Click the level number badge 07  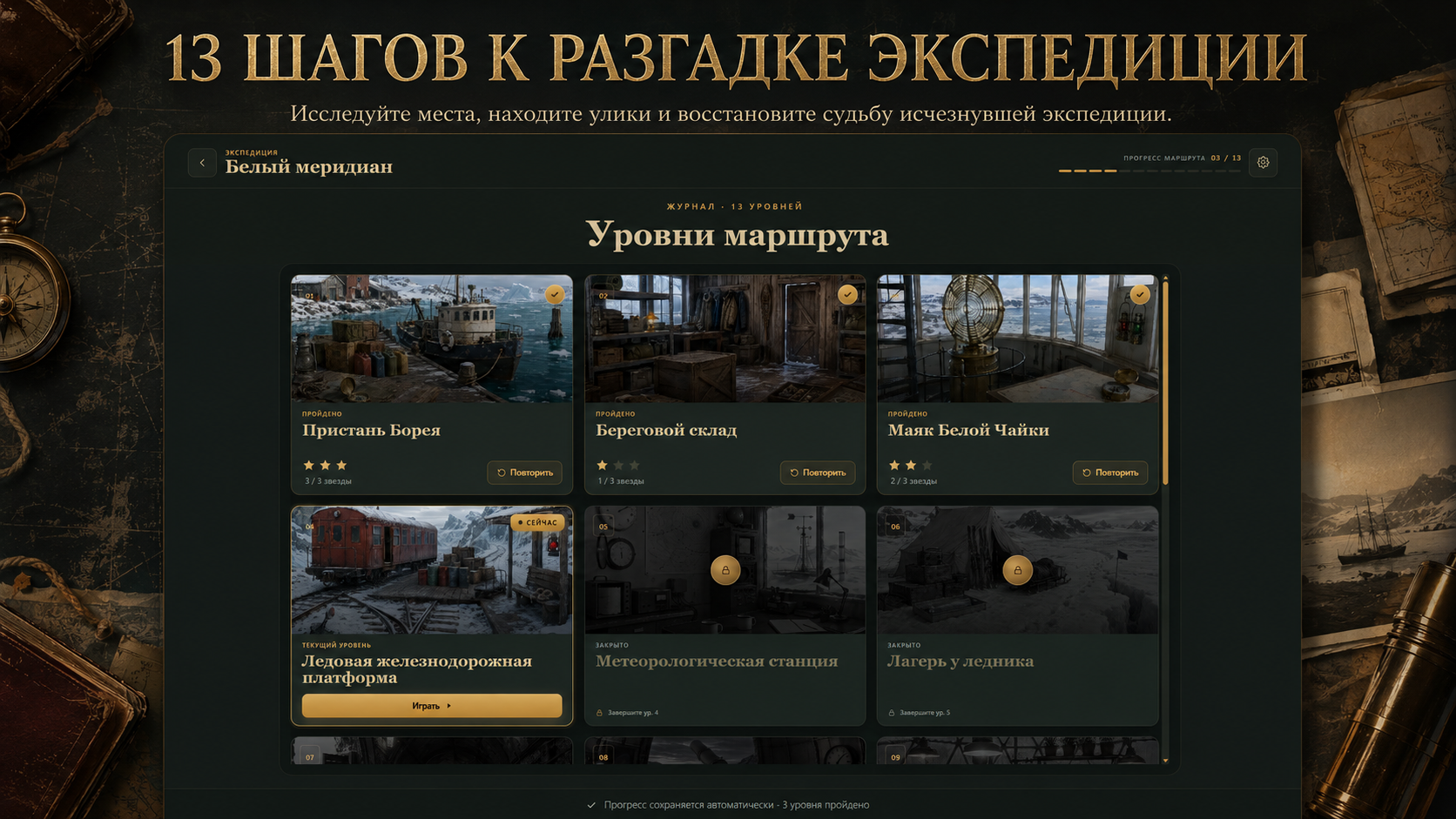[x=310, y=757]
